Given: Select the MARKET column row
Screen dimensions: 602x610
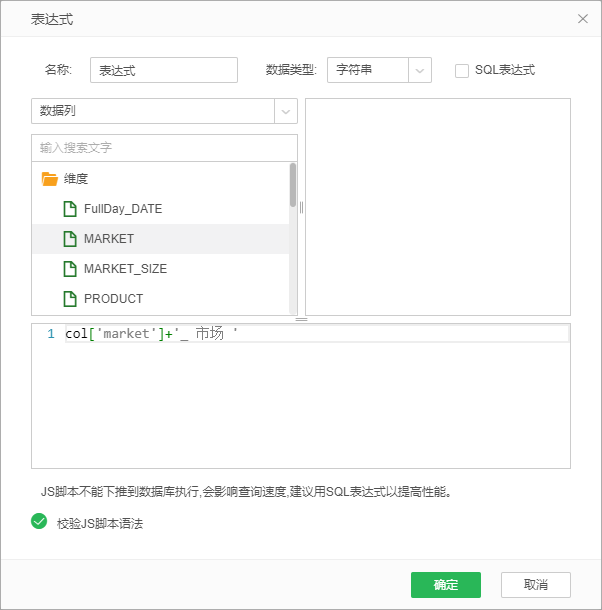Looking at the screenshot, I should click(x=160, y=239).
